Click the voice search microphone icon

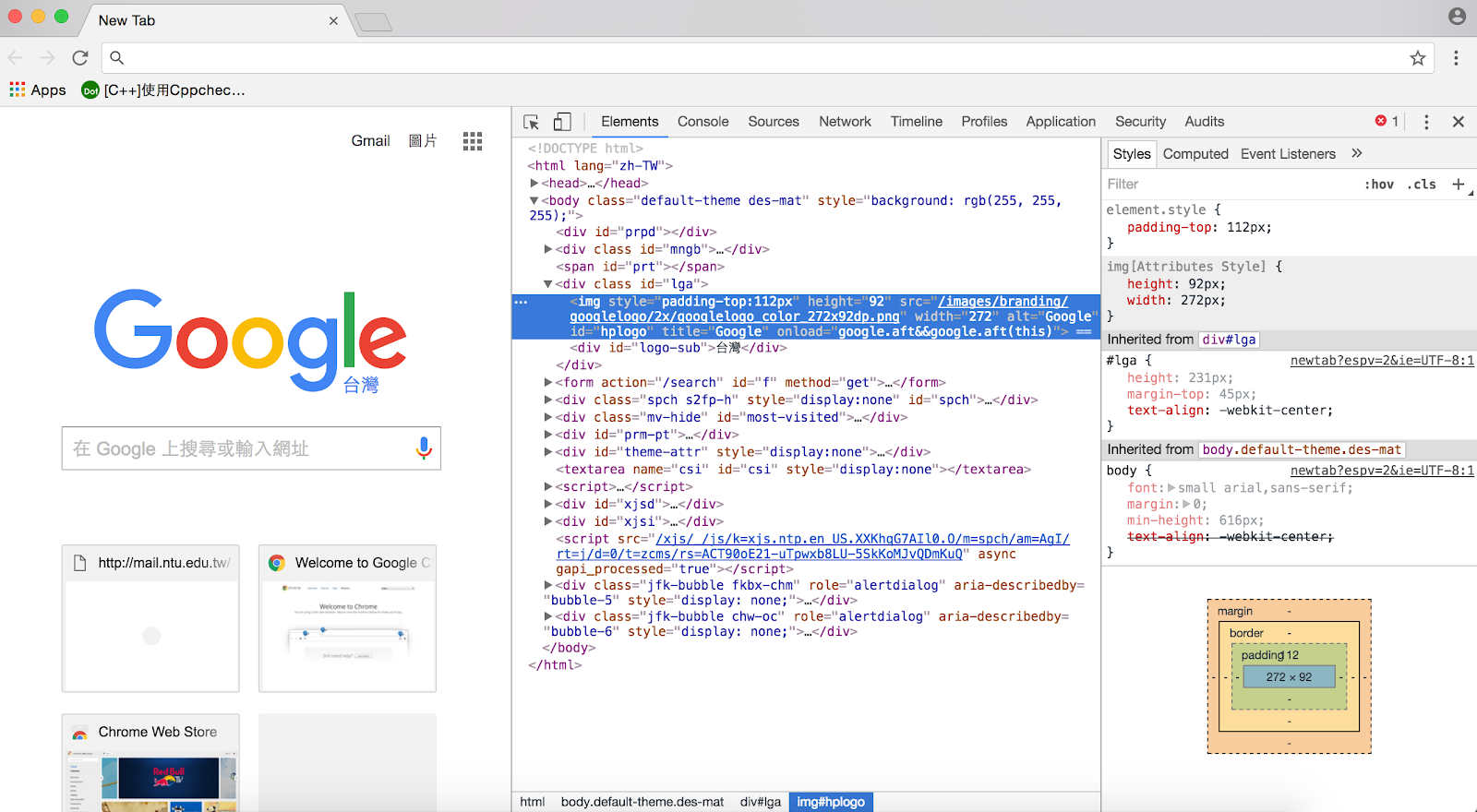coord(424,448)
